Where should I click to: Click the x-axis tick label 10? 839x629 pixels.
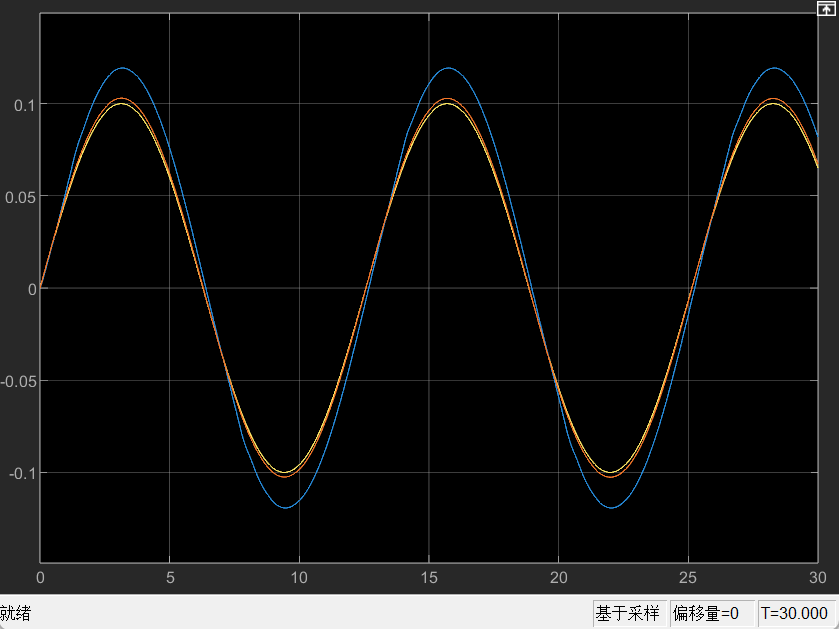tap(299, 578)
